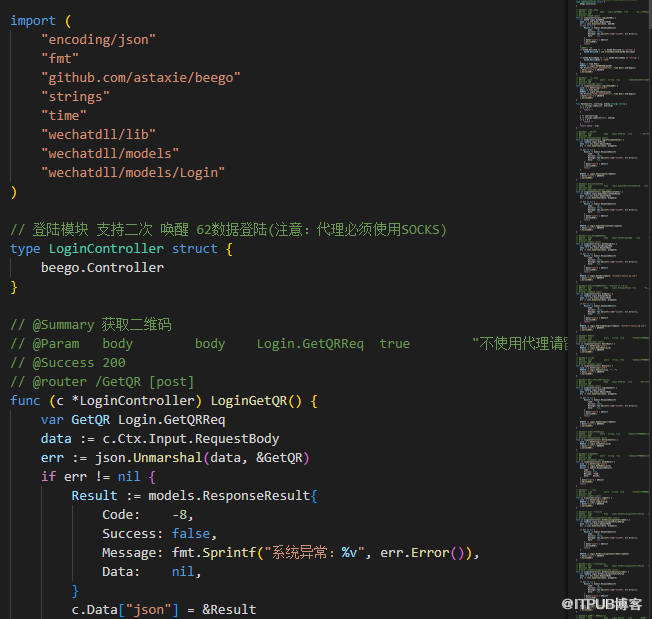Click inside the code minimap overview
Screen dimensions: 652x619
[x=610, y=309]
